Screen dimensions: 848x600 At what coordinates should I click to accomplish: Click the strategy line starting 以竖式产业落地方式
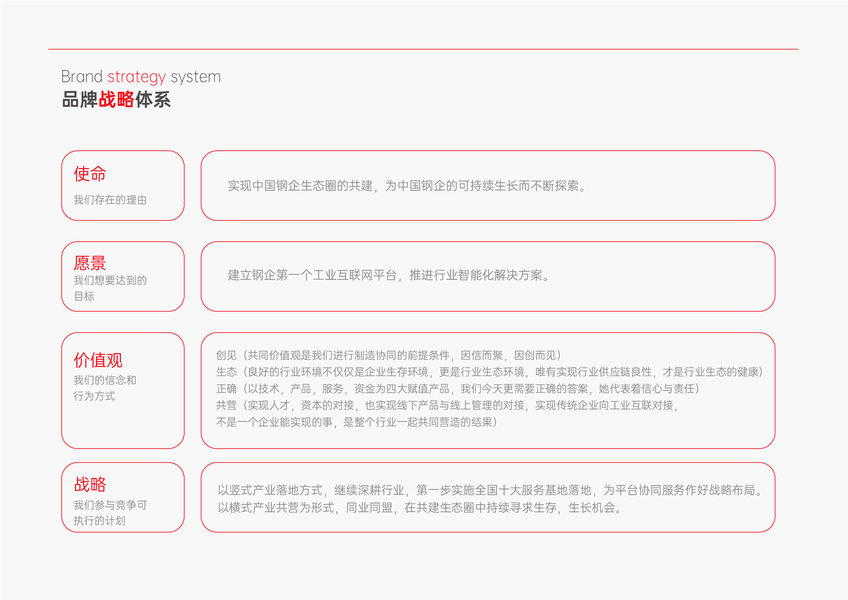[491, 491]
